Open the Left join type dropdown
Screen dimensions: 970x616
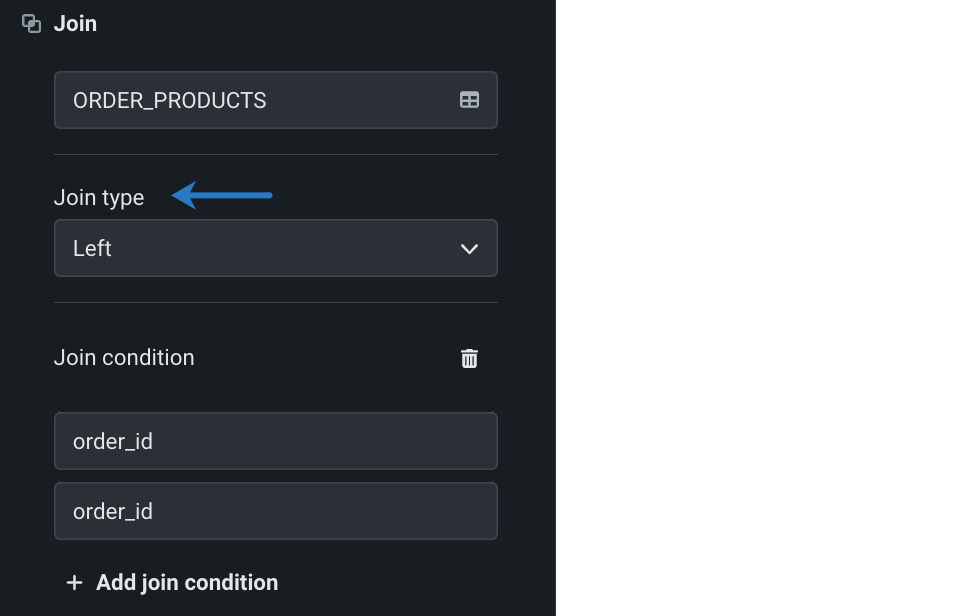tap(275, 248)
